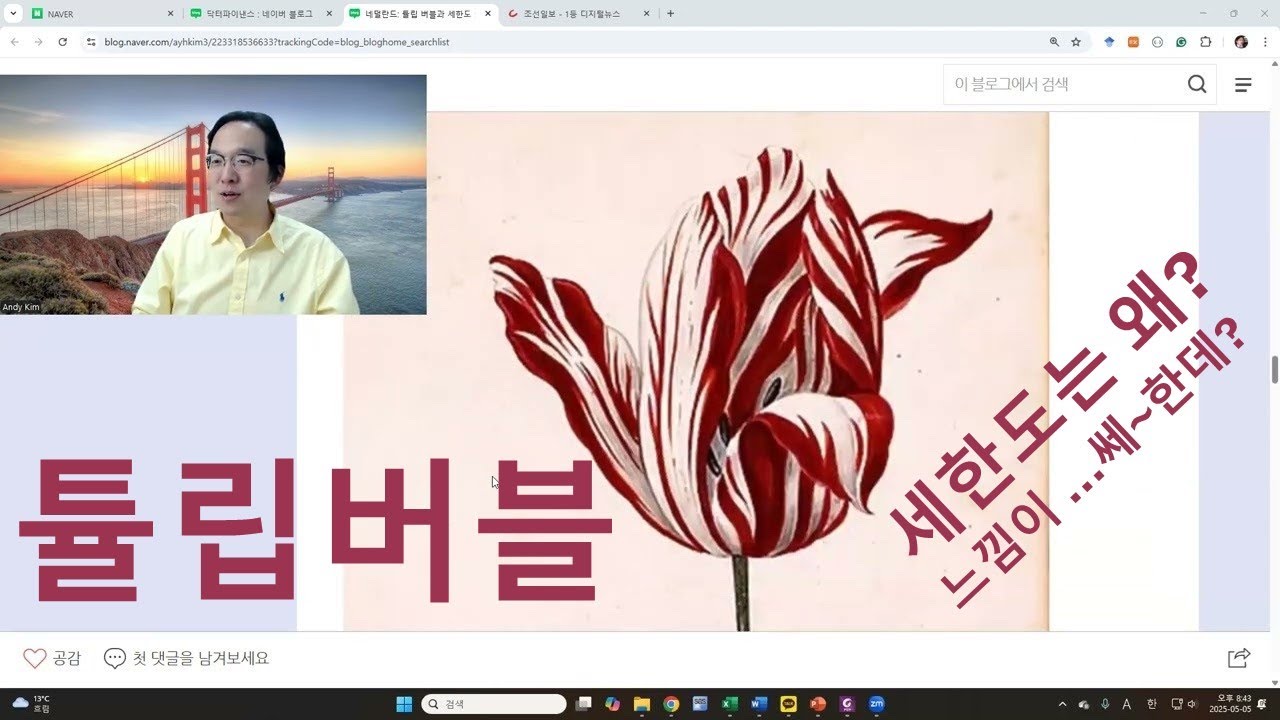Click the Andy Kim webcam overlay
This screenshot has width=1280, height=720.
point(213,194)
